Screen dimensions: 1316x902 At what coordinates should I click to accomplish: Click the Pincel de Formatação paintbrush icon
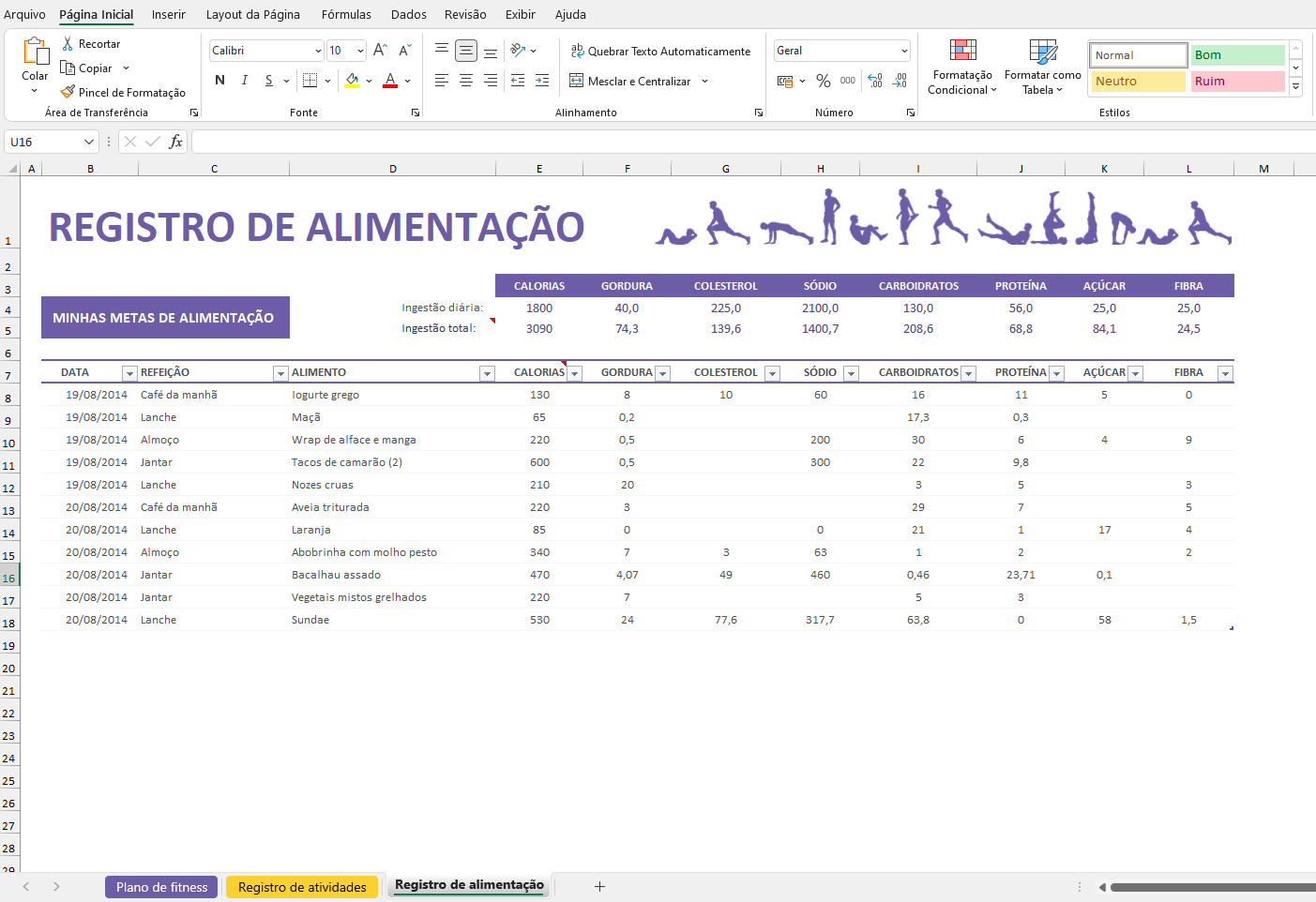pos(68,92)
